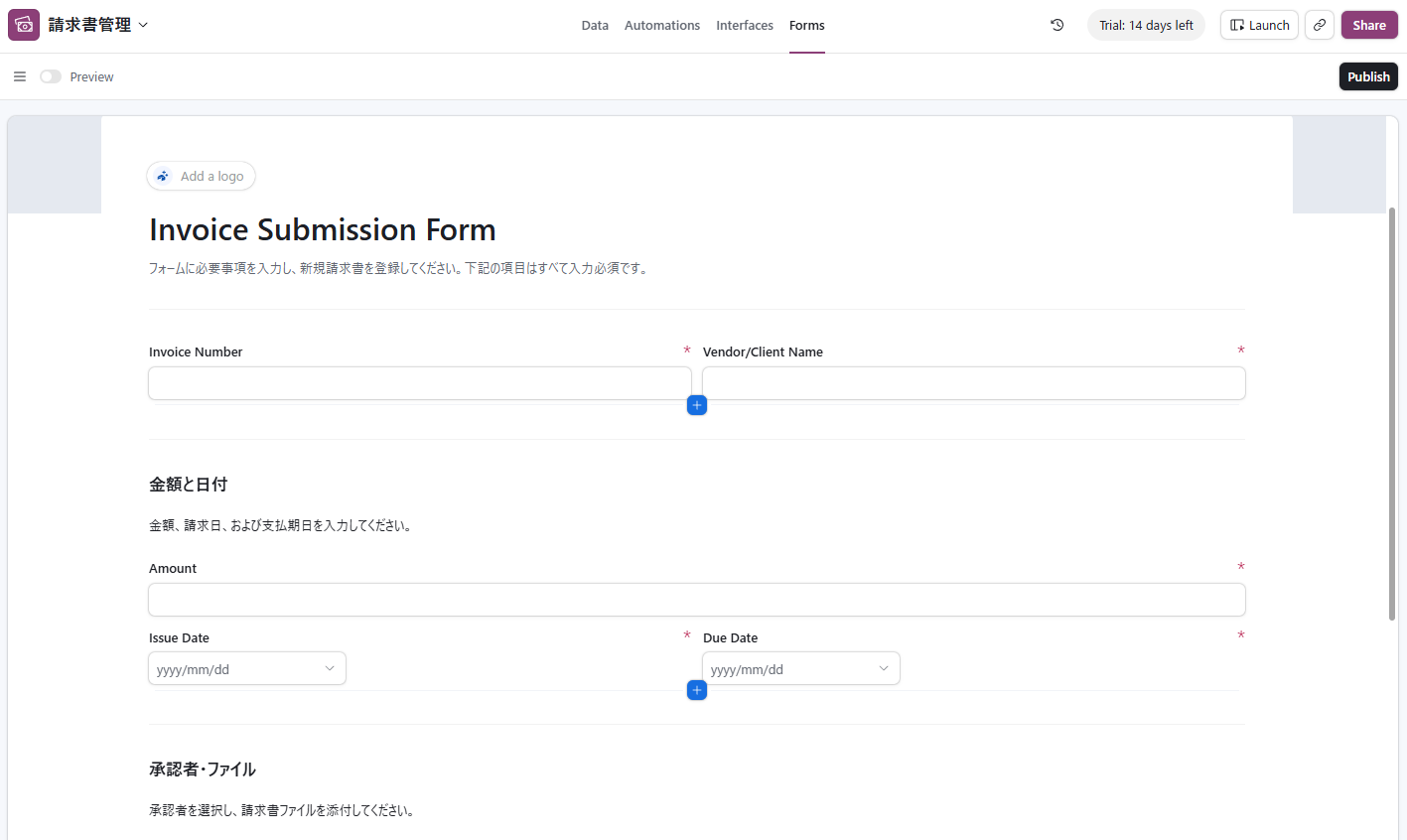Click the Issue Date field label

179,637
